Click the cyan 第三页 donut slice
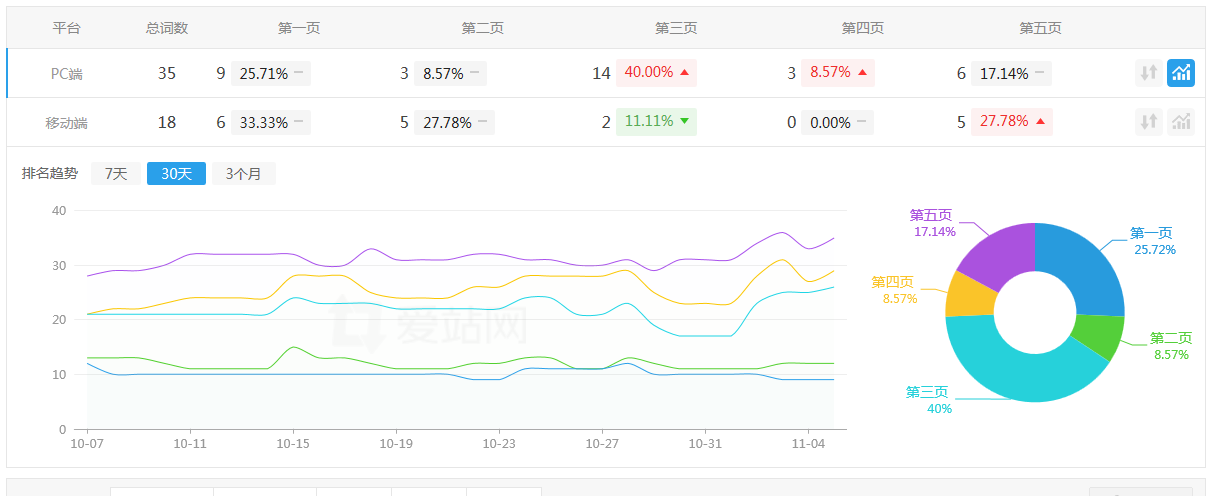The image size is (1219, 496). pos(1010,370)
